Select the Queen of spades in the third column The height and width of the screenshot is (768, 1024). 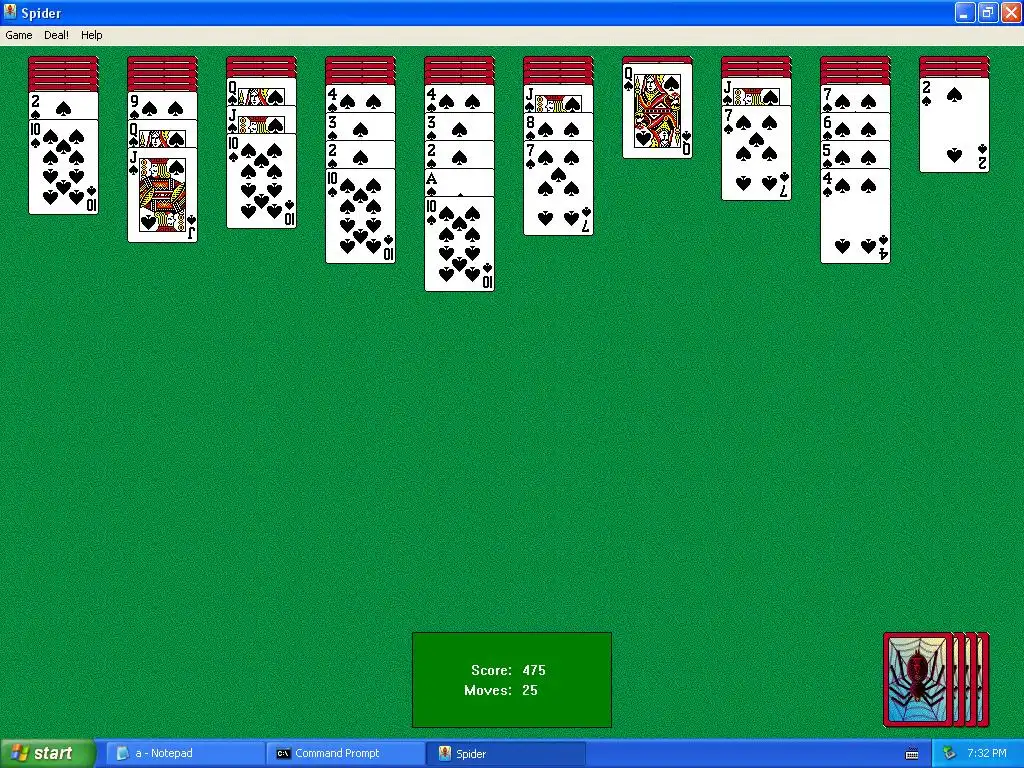click(x=261, y=91)
